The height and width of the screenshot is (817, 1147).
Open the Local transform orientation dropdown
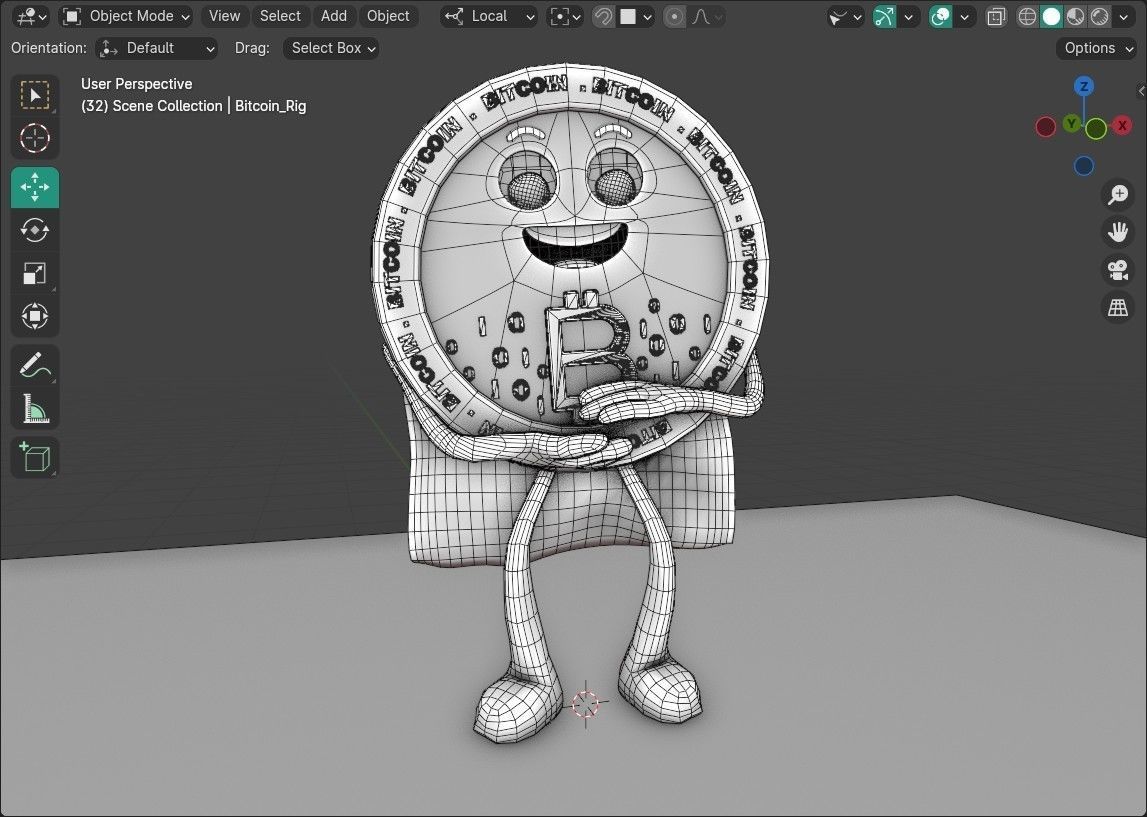(489, 16)
